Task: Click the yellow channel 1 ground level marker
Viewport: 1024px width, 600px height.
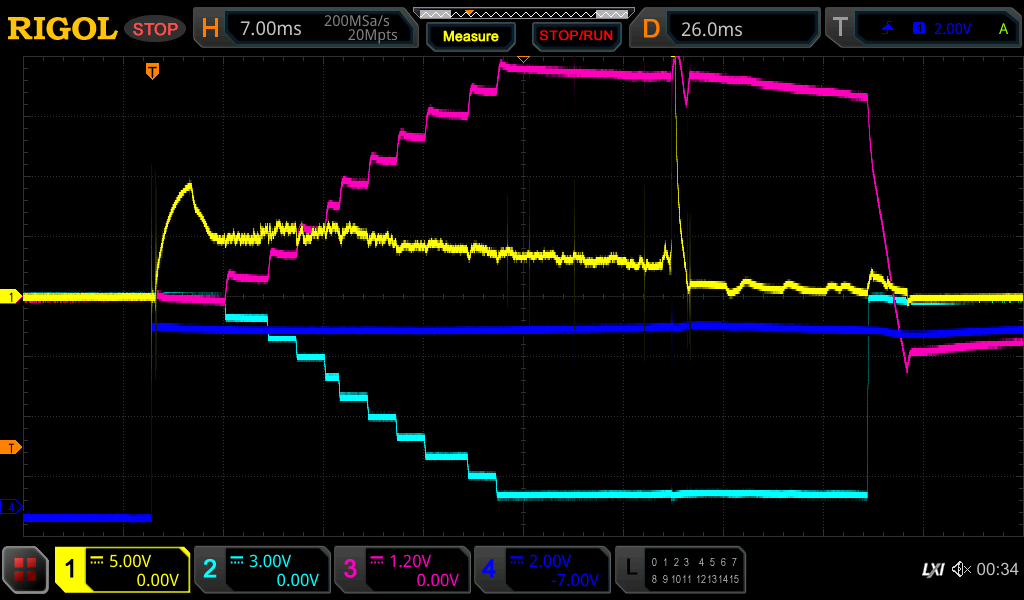Action: click(x=12, y=297)
